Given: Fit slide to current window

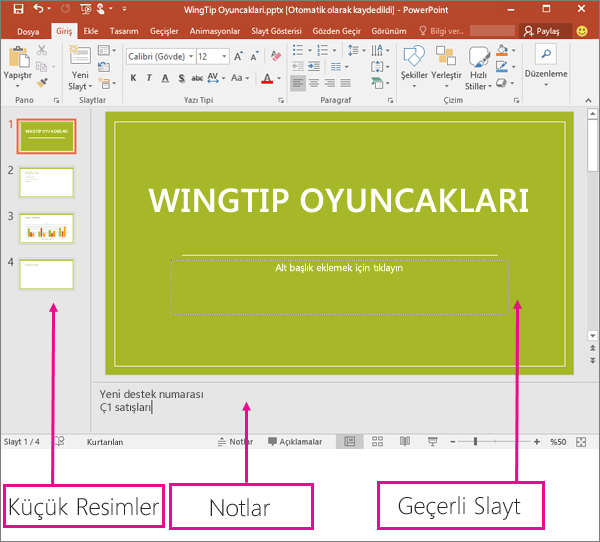Looking at the screenshot, I should [581, 442].
